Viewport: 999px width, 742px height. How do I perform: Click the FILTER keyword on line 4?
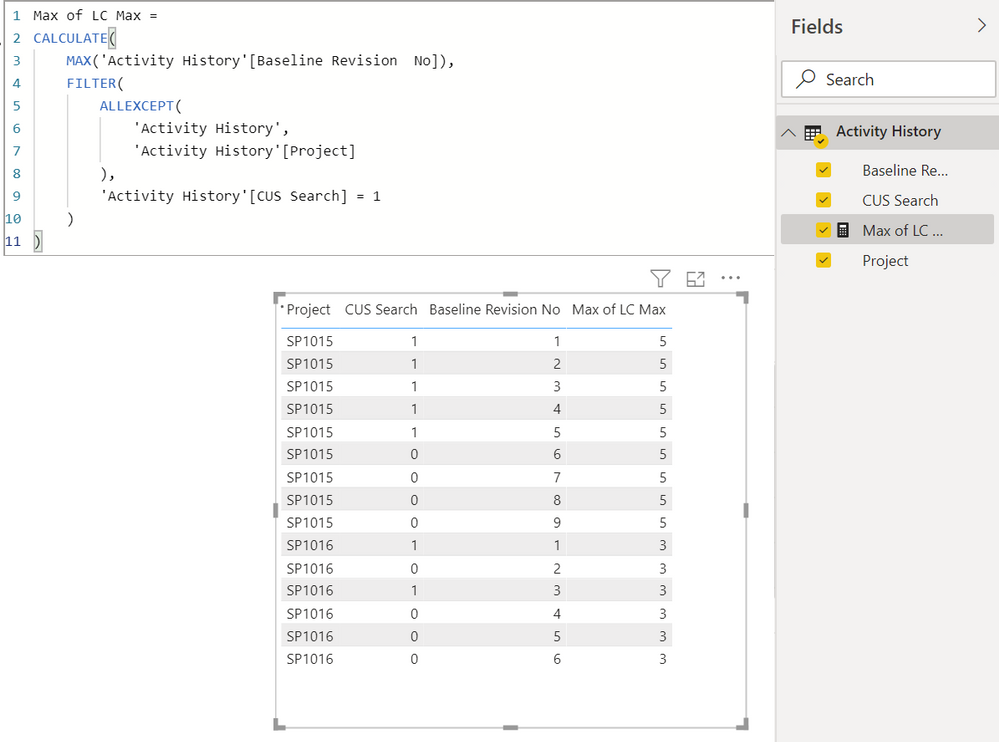coord(91,83)
